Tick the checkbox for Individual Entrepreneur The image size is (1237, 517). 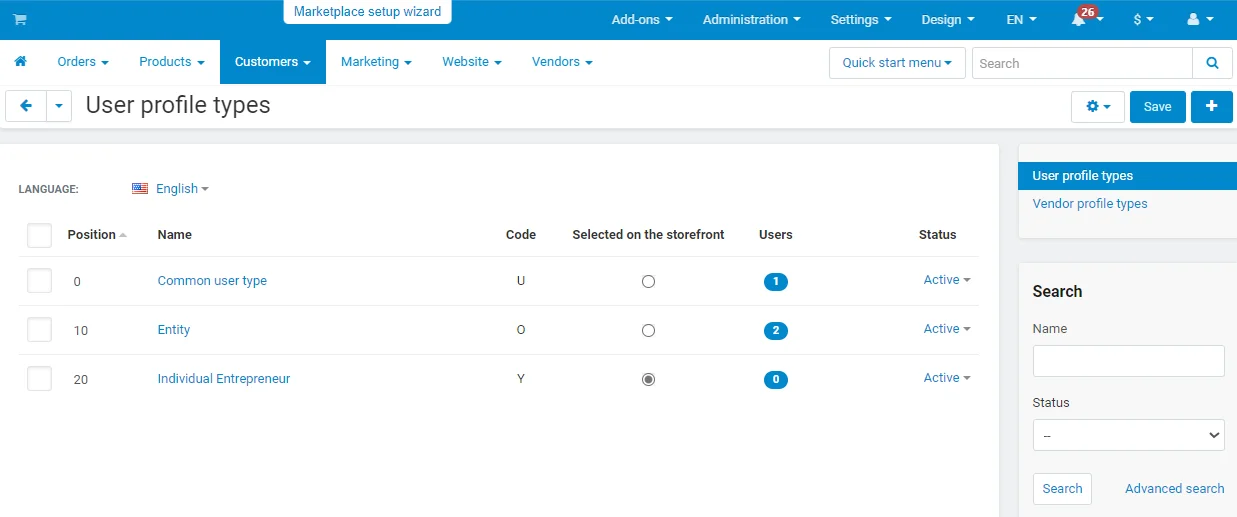(x=39, y=379)
